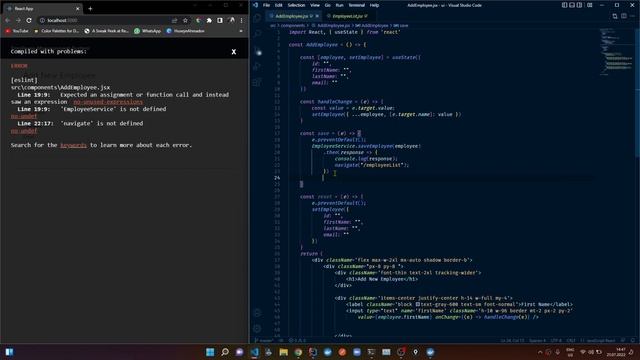Screen dimensions: 640x360
Task: Open Color Palettes bookmark
Action: point(56,31)
